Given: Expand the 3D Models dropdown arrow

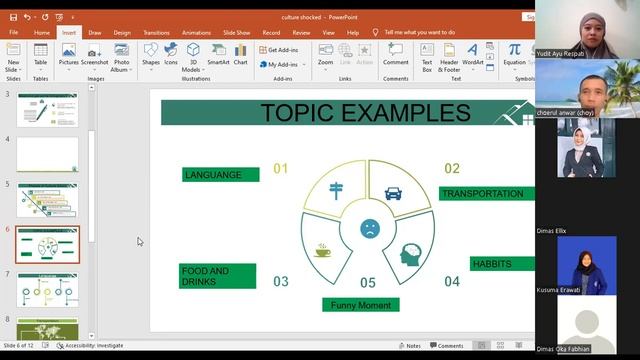Looking at the screenshot, I should [x=203, y=70].
